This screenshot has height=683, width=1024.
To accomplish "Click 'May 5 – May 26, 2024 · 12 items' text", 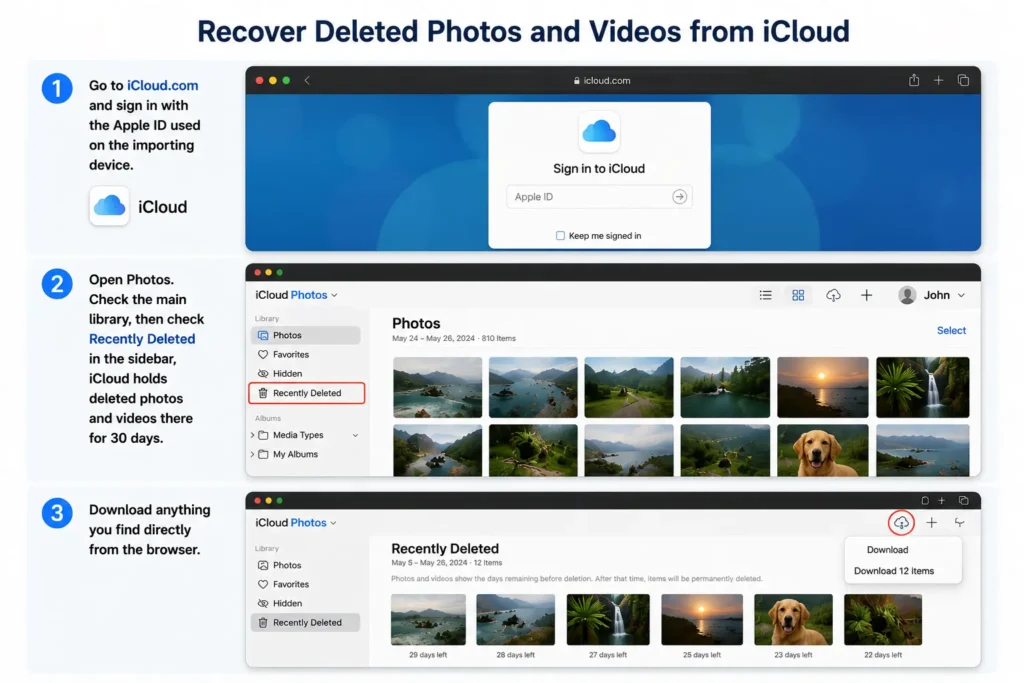I will click(447, 562).
